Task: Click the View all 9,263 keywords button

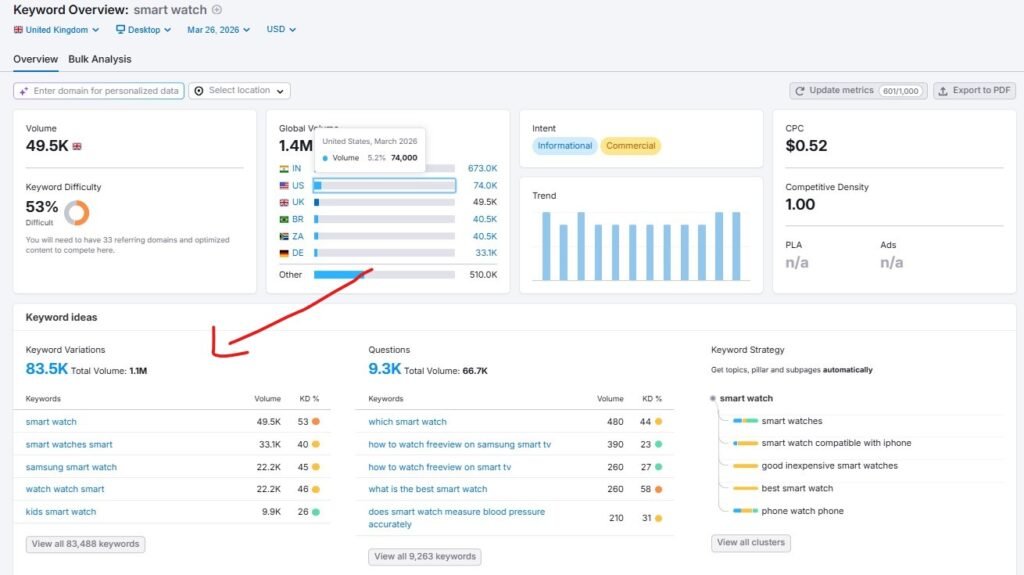Action: [424, 557]
